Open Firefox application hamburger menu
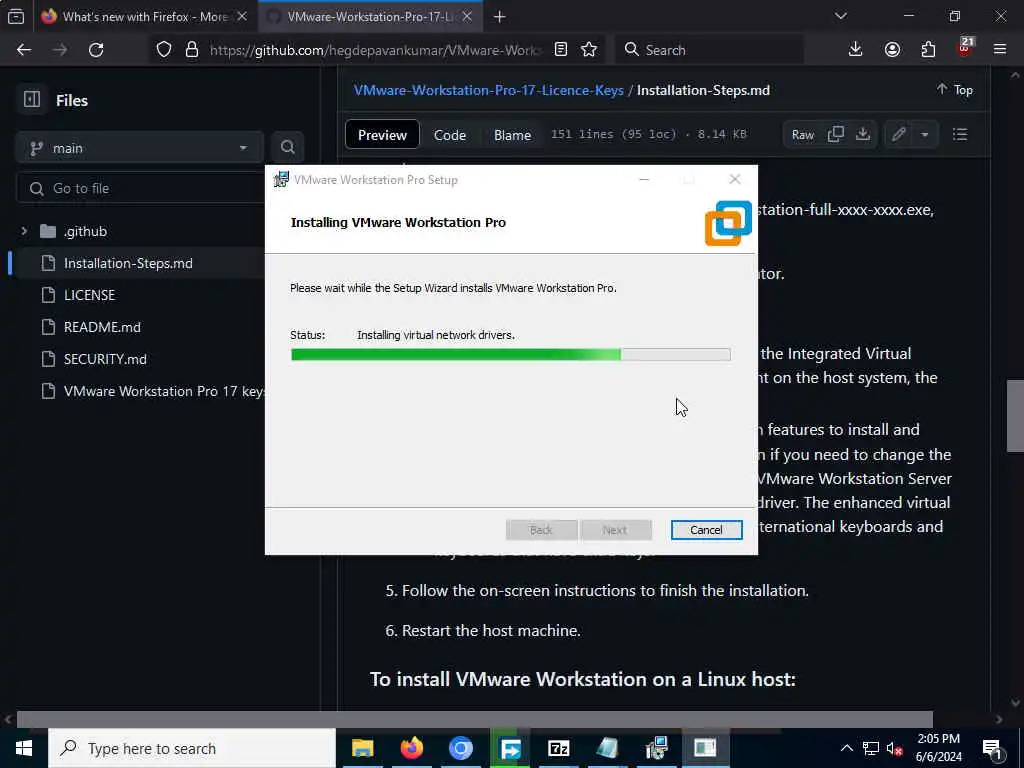Viewport: 1024px width, 768px height. point(1000,50)
